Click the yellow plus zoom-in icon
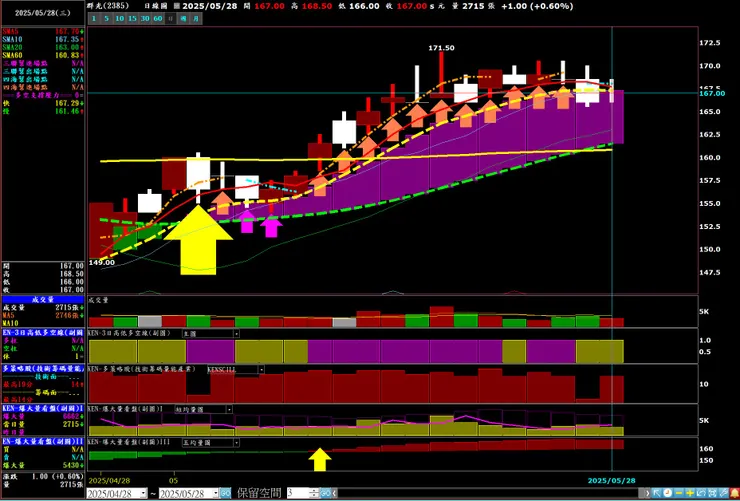This screenshot has width=740, height=501. coord(690,493)
